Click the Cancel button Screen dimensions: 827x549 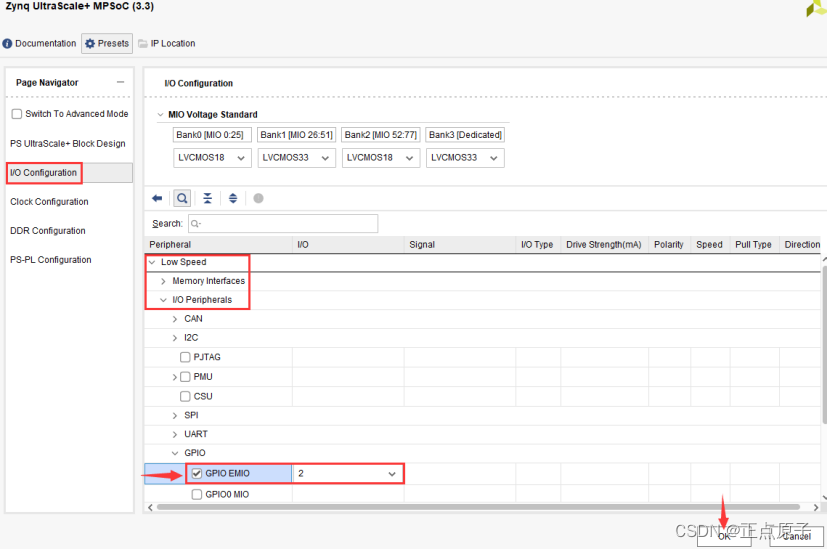coord(796,536)
